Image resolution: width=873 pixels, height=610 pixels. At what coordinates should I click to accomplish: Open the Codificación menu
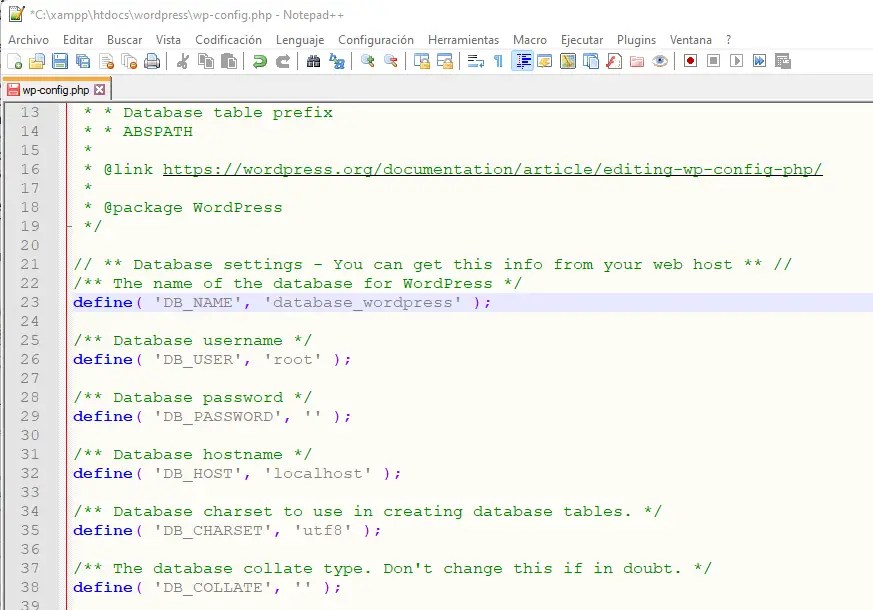228,40
